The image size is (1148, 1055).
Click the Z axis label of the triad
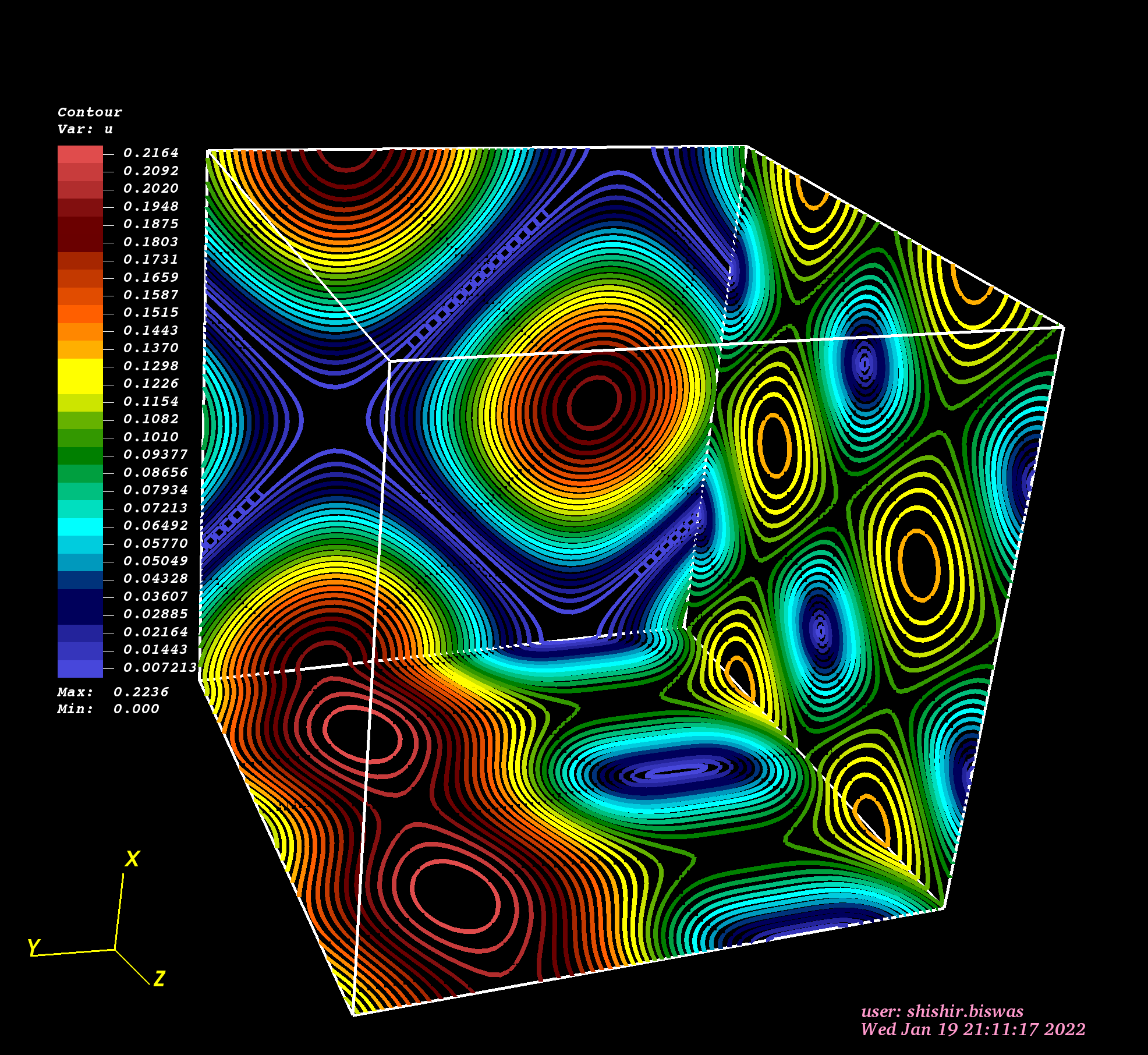[x=160, y=978]
